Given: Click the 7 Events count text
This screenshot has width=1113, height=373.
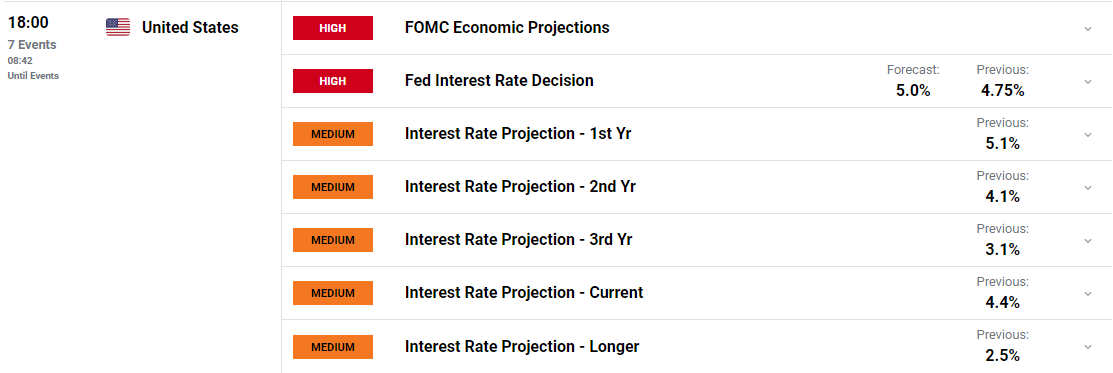Looking at the screenshot, I should pos(32,45).
